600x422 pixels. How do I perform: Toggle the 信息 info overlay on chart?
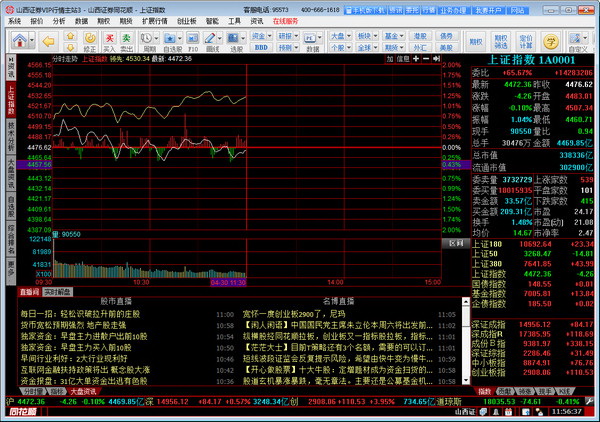tap(403, 59)
